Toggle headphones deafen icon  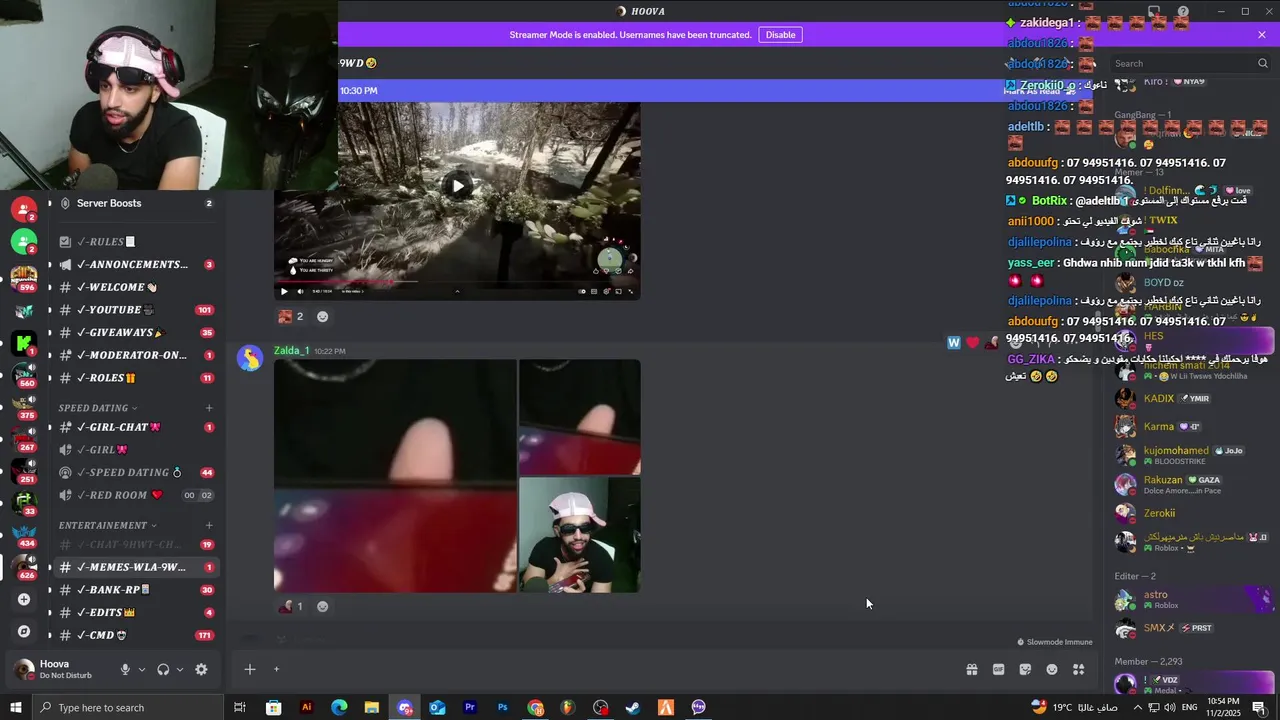pyautogui.click(x=163, y=669)
